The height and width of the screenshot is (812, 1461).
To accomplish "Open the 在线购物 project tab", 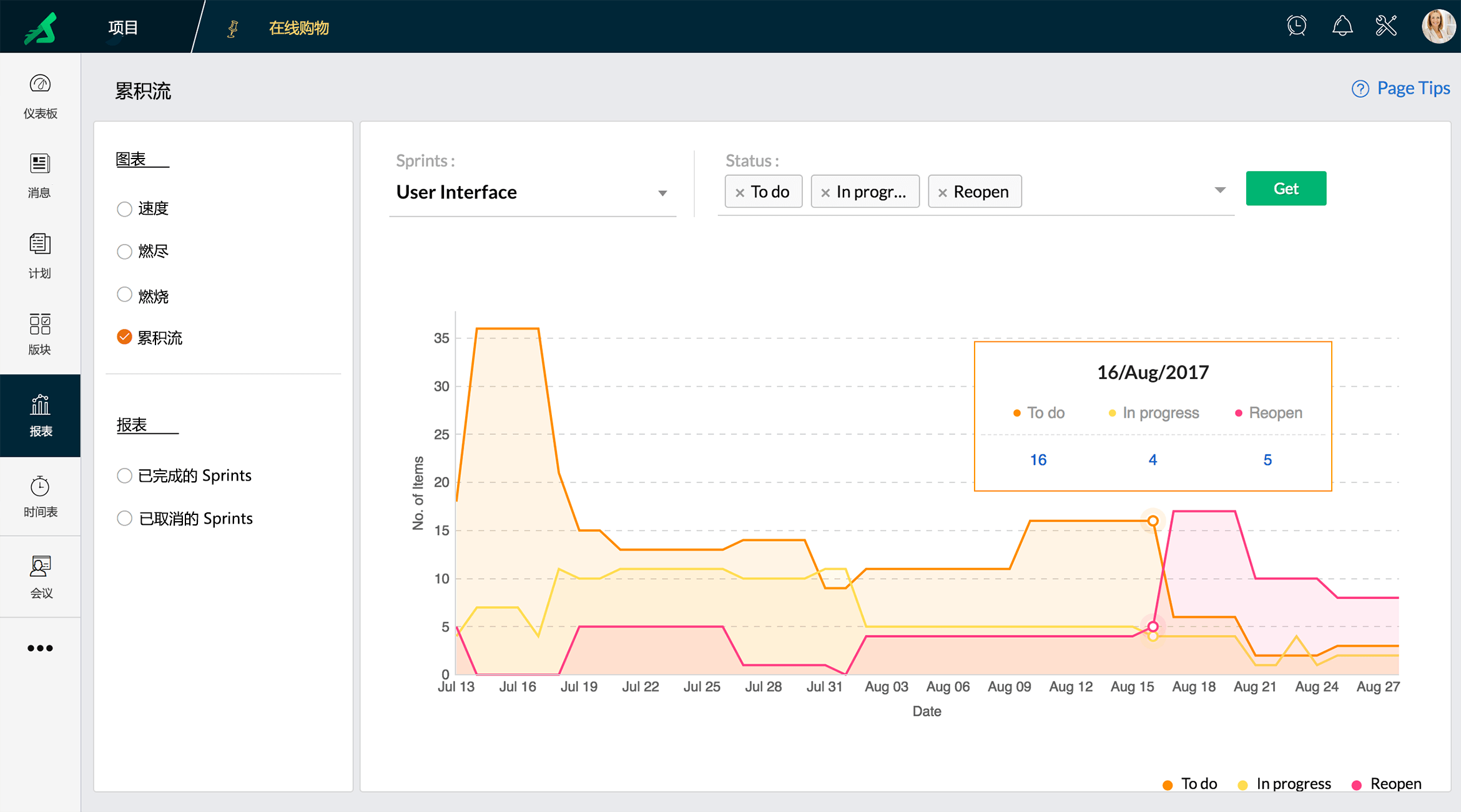I will (298, 27).
